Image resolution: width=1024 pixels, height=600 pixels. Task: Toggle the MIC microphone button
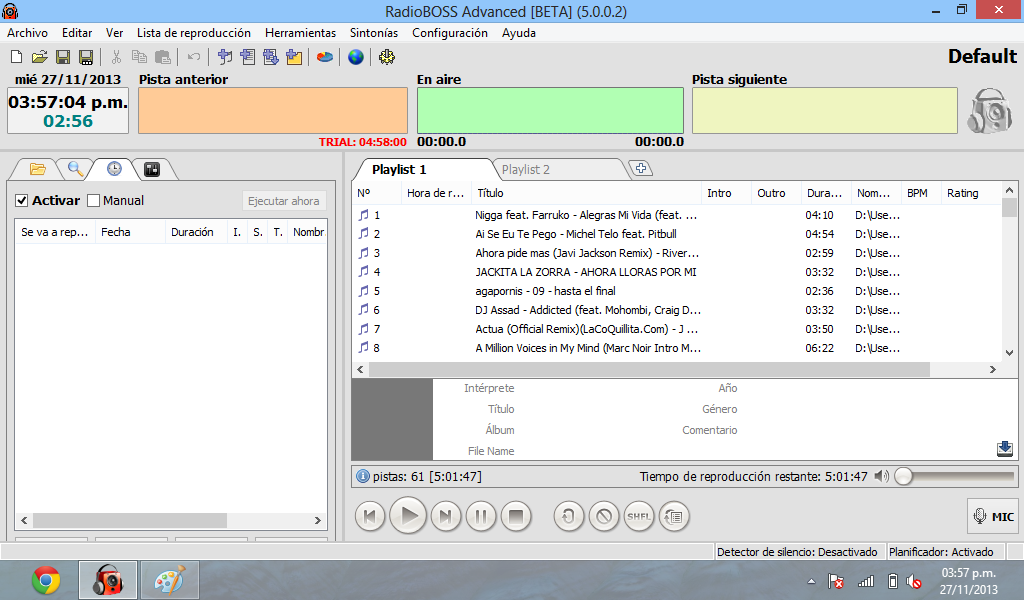pyautogui.click(x=993, y=516)
